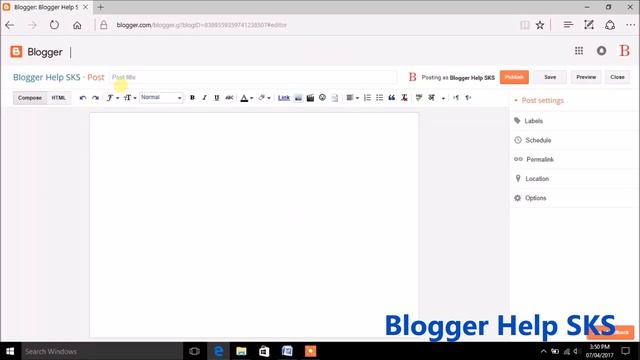
Task: Add this page to favorites
Action: click(540, 25)
